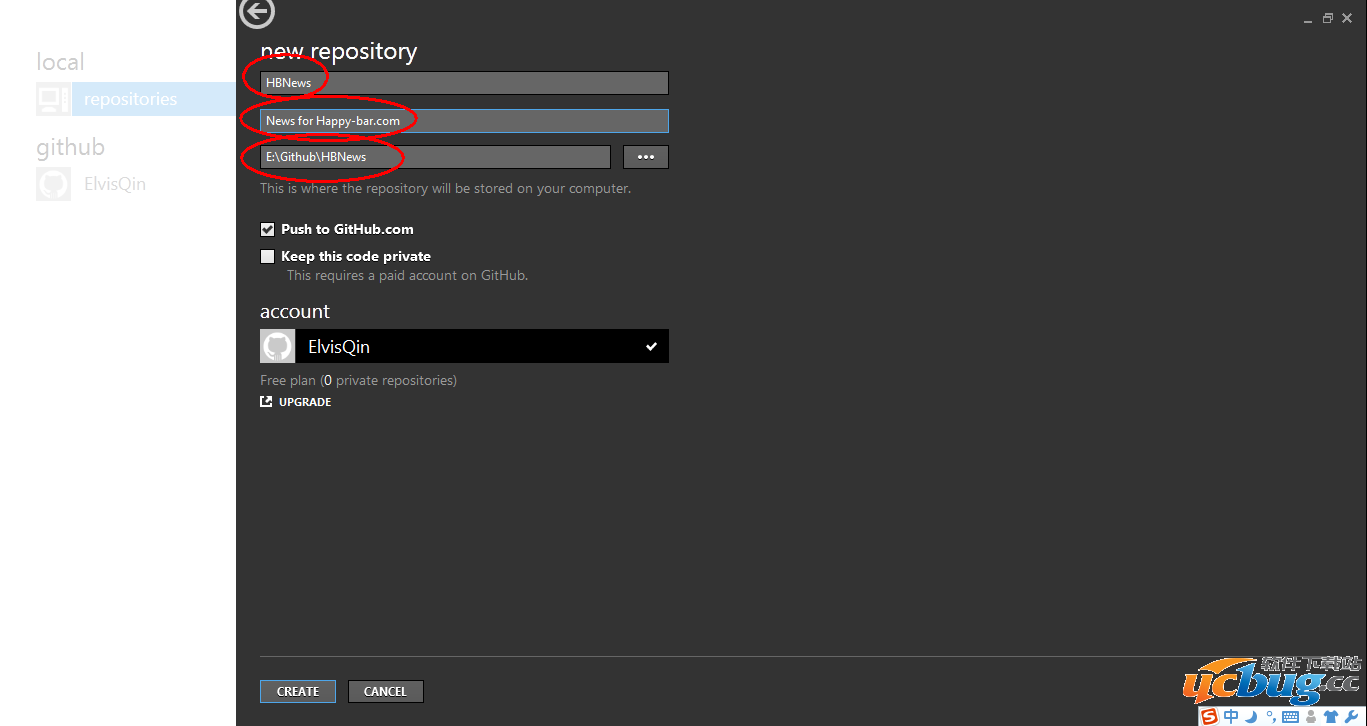The height and width of the screenshot is (726, 1367).
Task: Toggle the Chinese input mode icon
Action: 1231,716
